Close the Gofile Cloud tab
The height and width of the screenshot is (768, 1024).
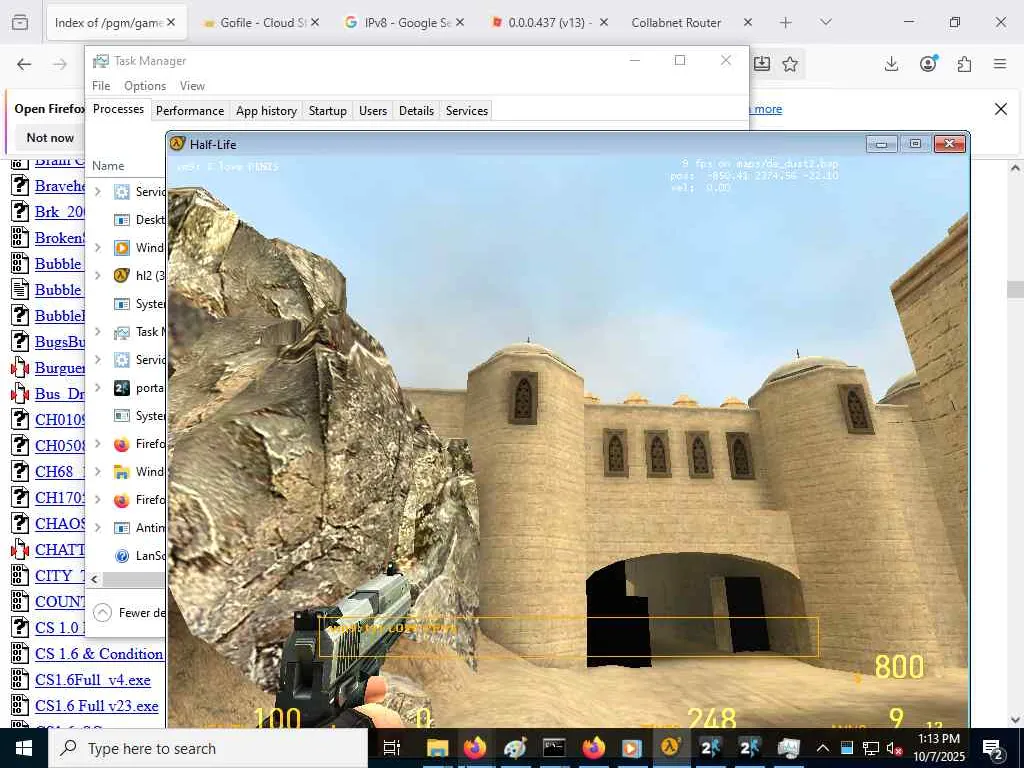[x=315, y=22]
